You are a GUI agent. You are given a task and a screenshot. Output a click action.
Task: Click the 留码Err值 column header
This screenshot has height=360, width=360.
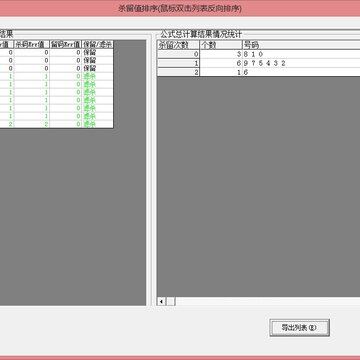pyautogui.click(x=66, y=44)
